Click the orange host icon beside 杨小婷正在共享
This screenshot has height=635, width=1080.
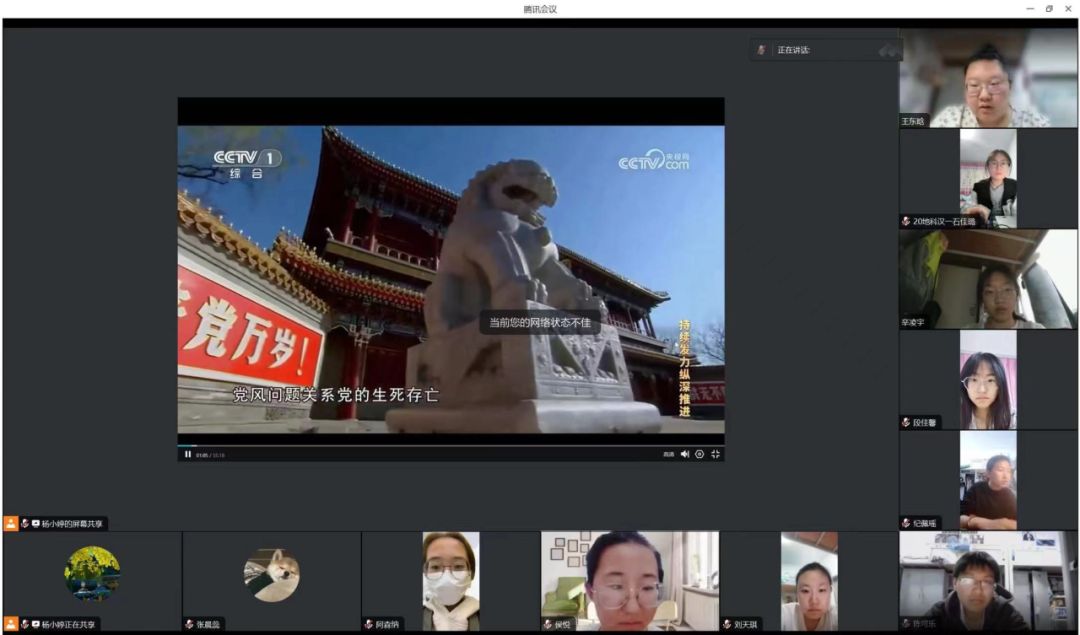(x=11, y=624)
